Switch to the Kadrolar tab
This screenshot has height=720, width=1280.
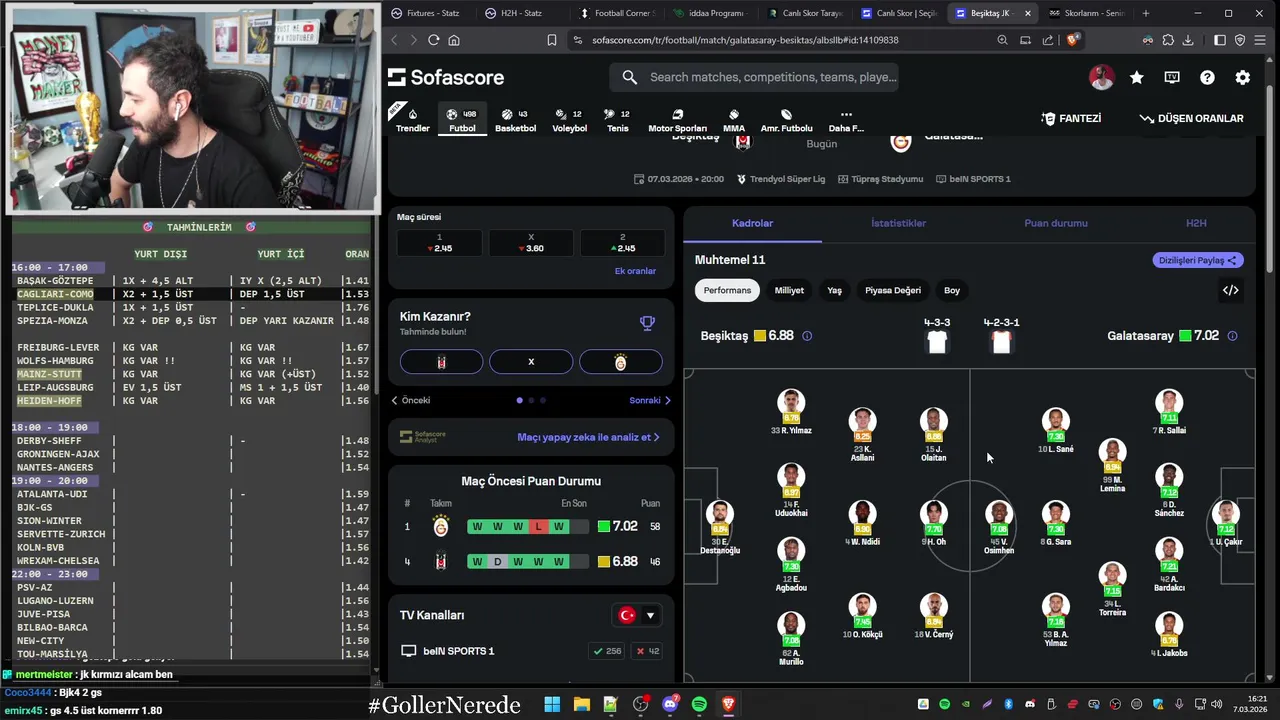click(x=752, y=223)
